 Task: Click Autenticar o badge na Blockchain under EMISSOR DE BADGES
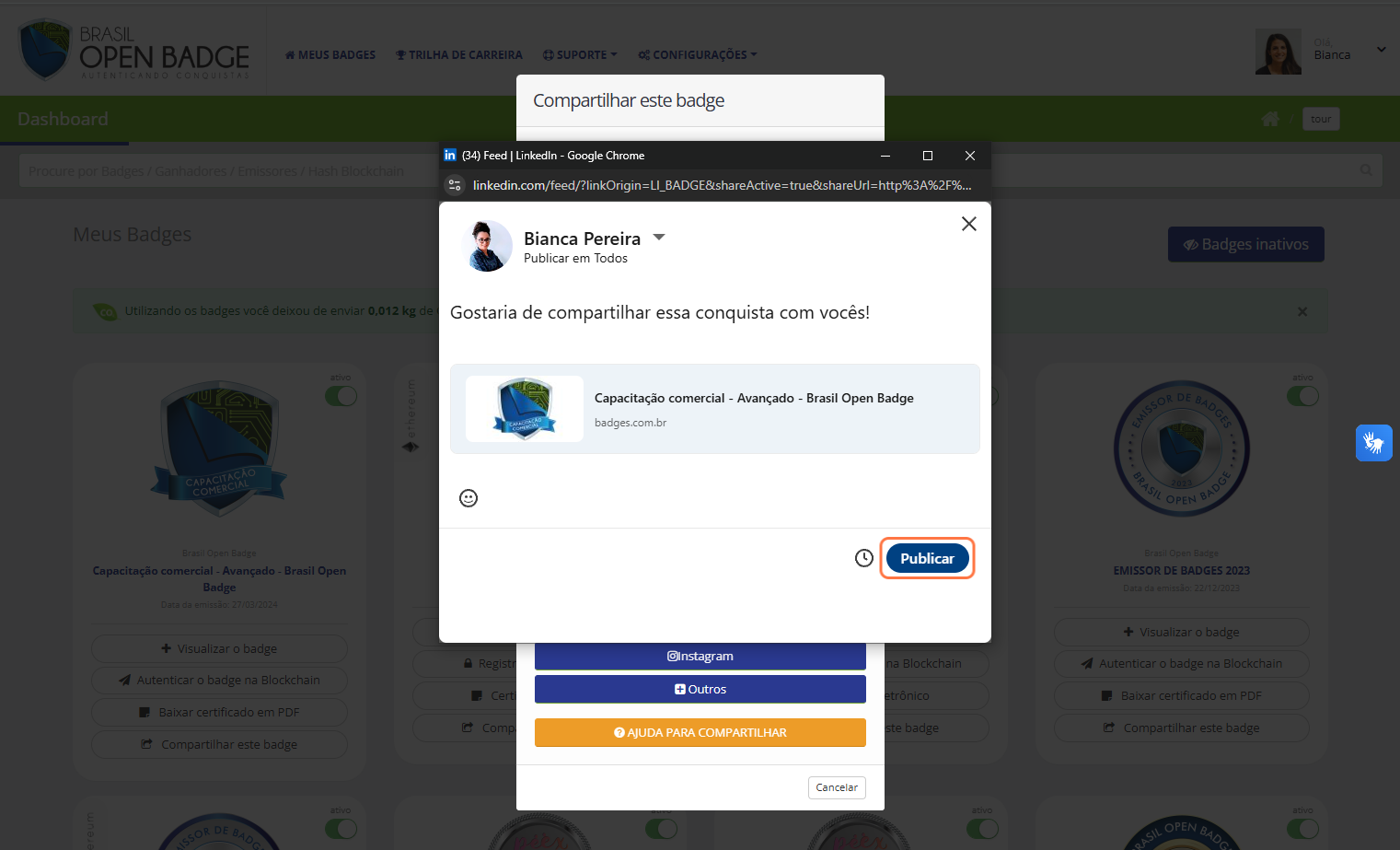point(1182,663)
